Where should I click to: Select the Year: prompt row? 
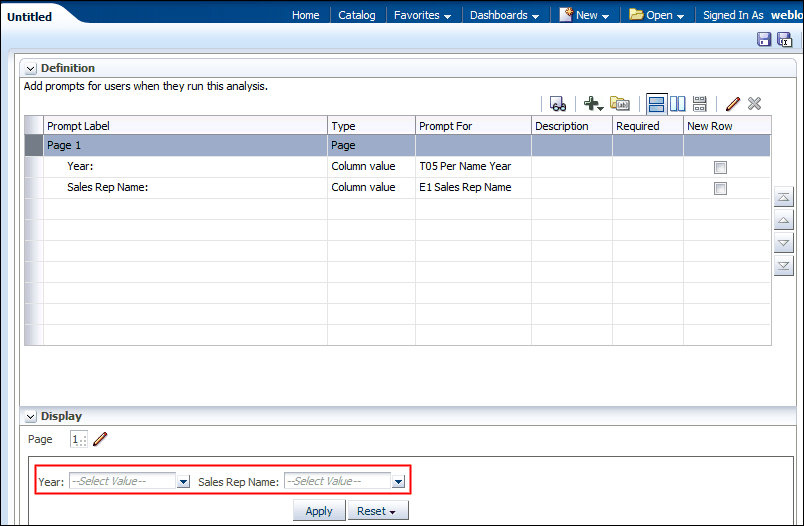tap(397, 167)
